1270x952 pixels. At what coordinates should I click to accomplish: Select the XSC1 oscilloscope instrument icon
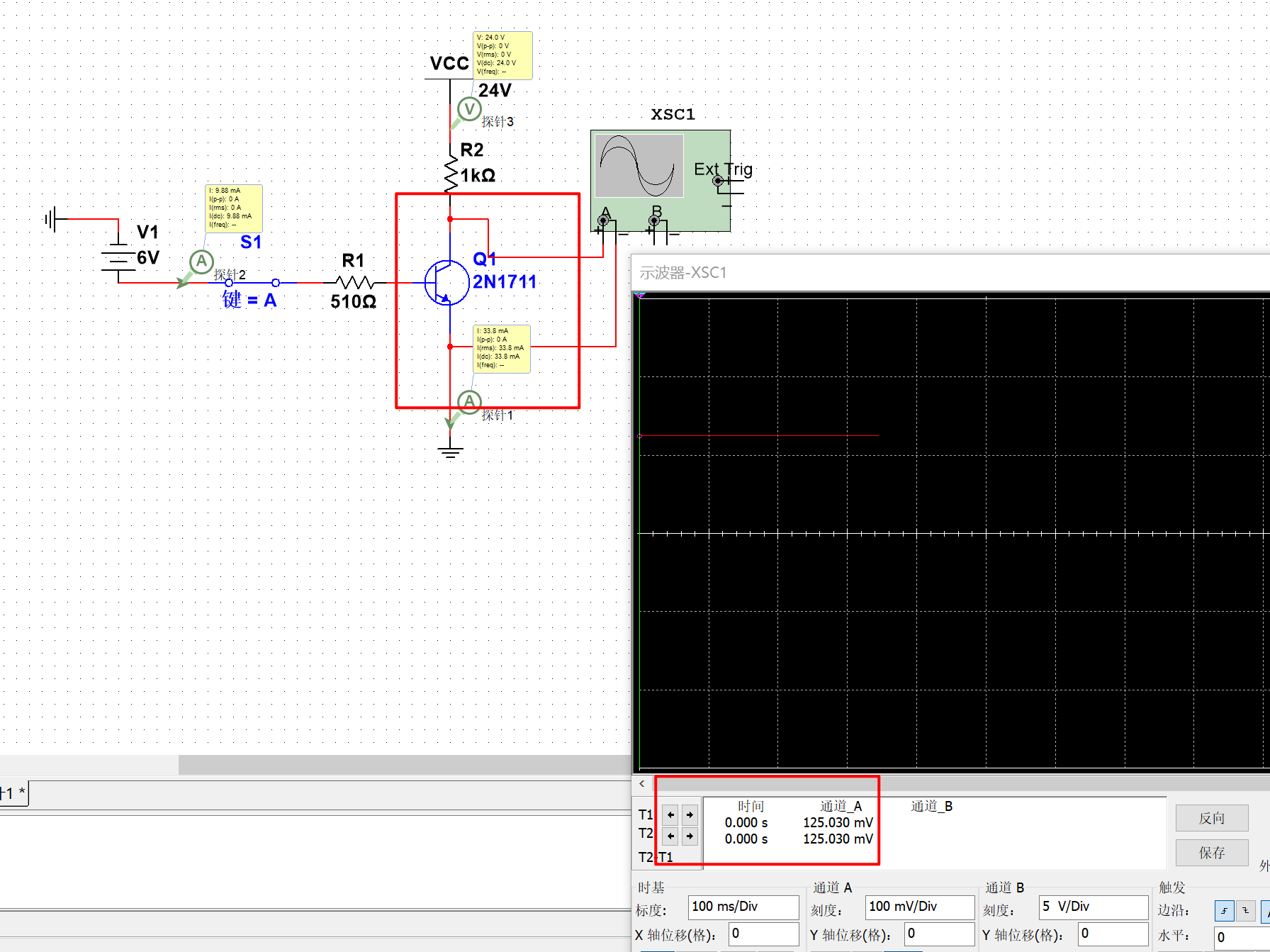pyautogui.click(x=661, y=181)
